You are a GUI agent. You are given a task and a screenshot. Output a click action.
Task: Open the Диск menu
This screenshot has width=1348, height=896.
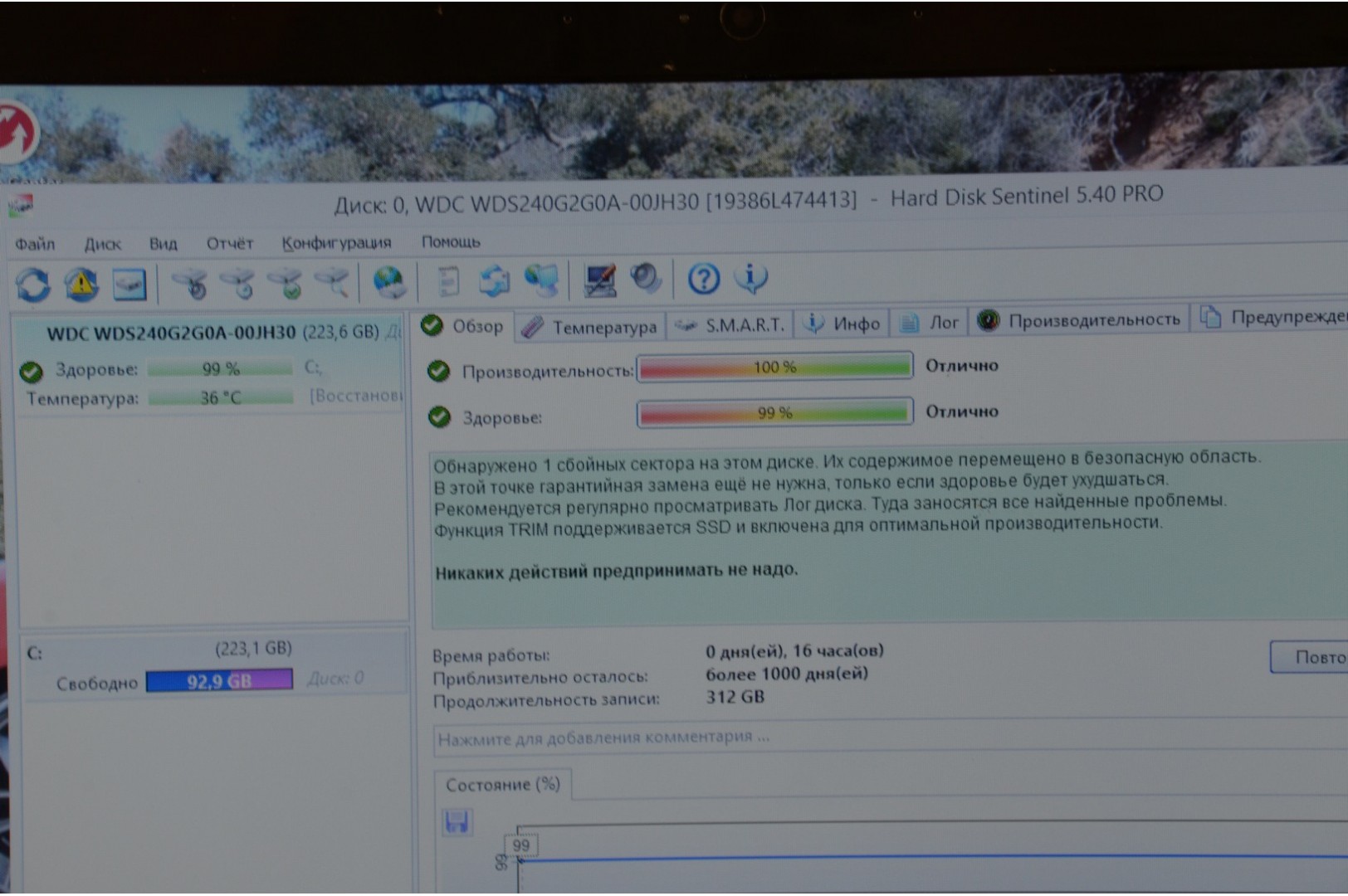[x=103, y=244]
